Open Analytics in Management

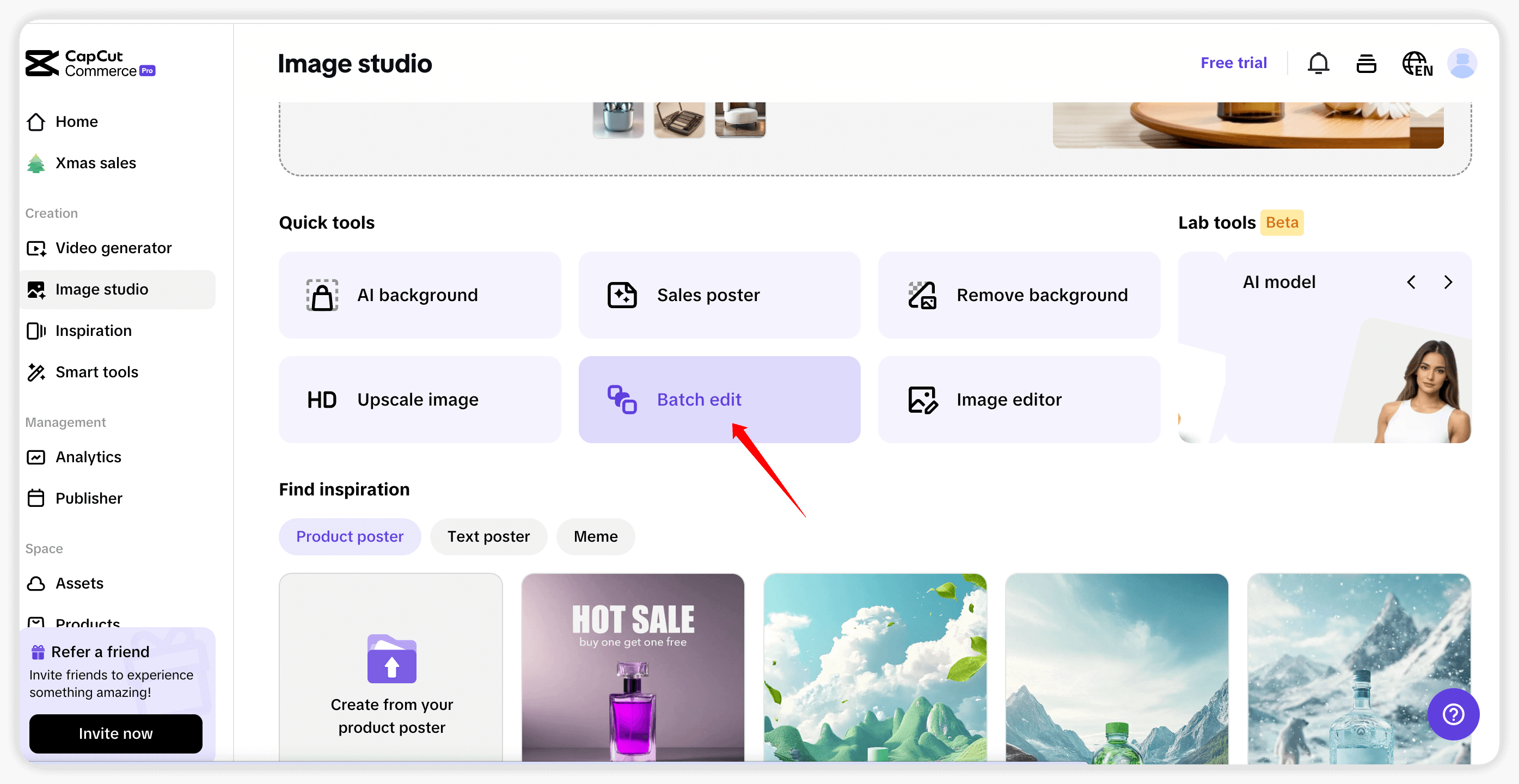pyautogui.click(x=118, y=457)
